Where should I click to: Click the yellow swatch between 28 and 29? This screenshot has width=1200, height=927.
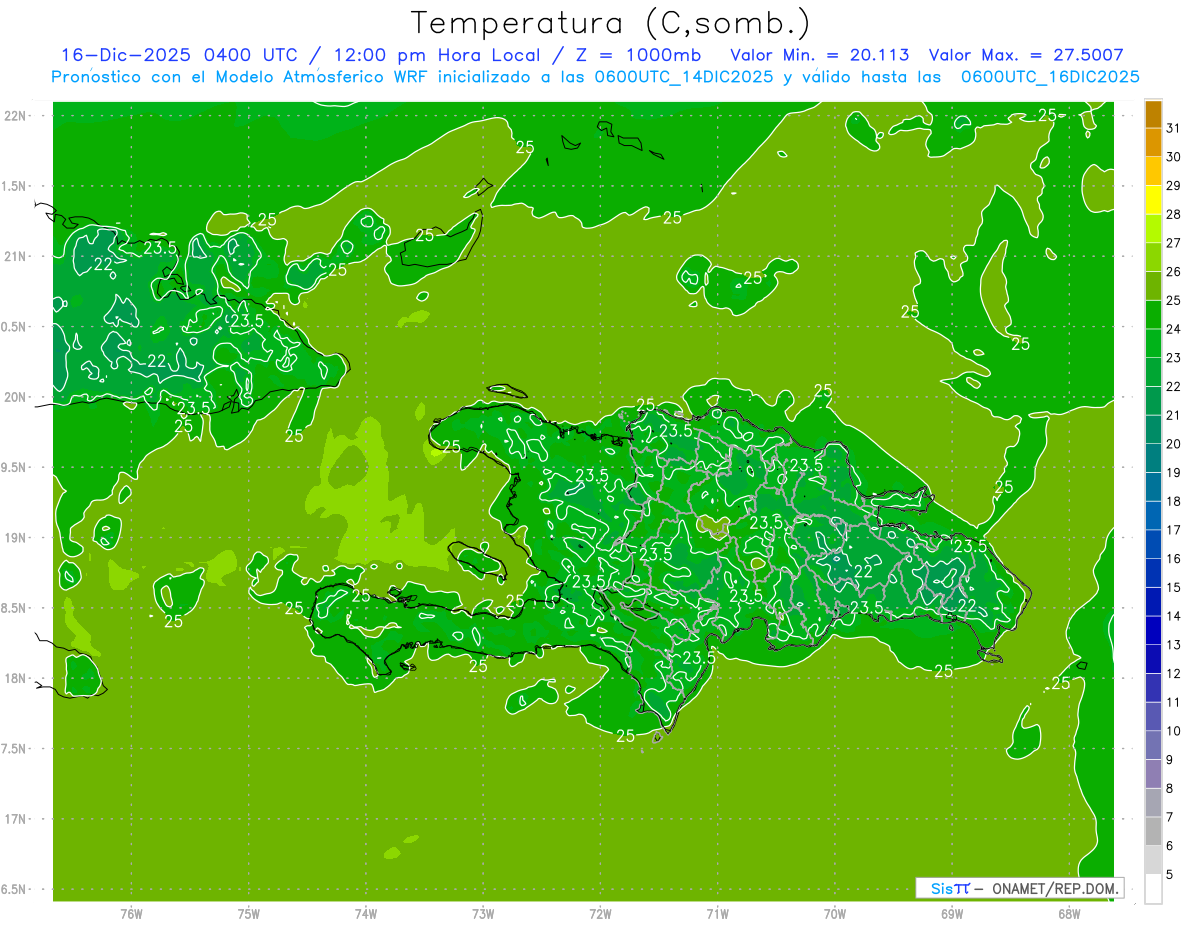tap(1153, 200)
